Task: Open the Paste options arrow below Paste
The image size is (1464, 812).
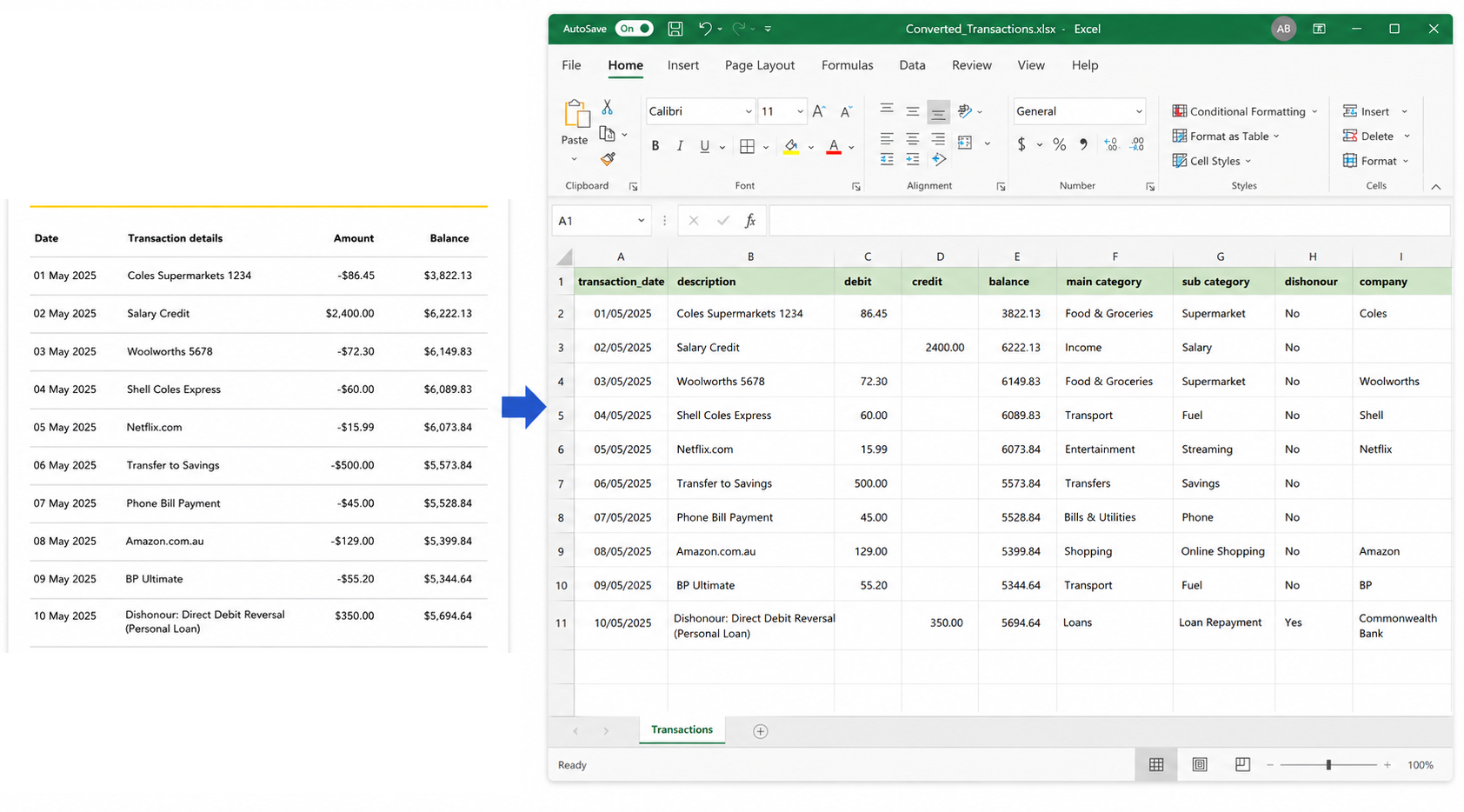Action: click(x=574, y=159)
